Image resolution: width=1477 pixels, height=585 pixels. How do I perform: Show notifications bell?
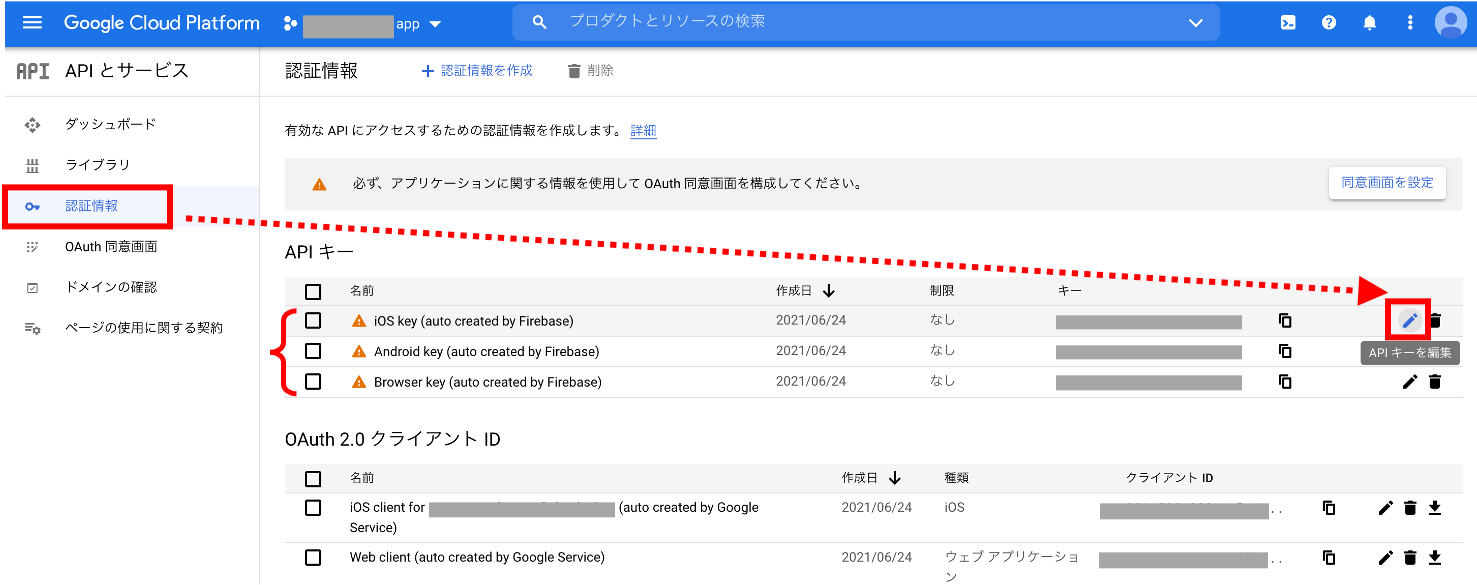click(1370, 22)
